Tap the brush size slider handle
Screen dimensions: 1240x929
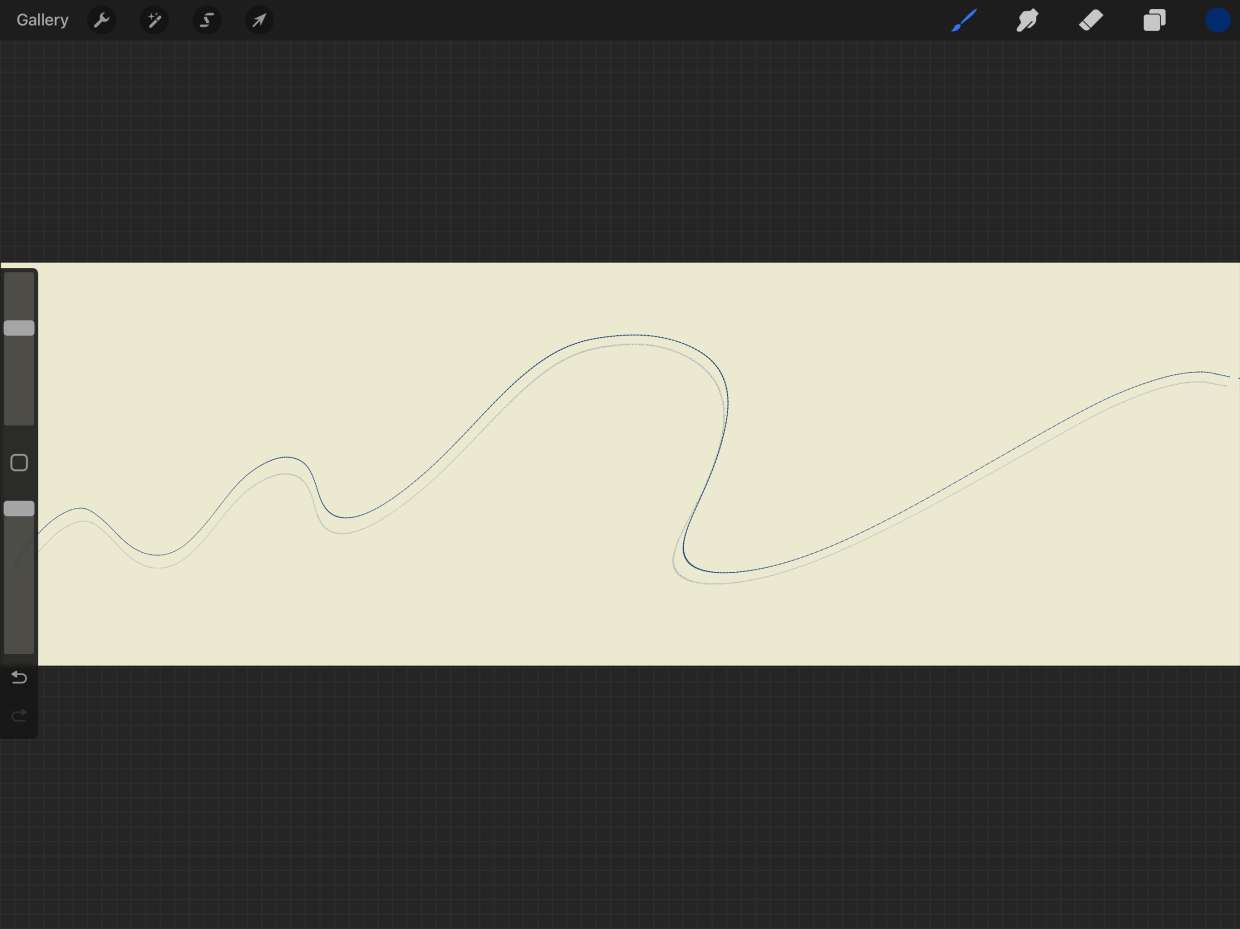pyautogui.click(x=18, y=328)
